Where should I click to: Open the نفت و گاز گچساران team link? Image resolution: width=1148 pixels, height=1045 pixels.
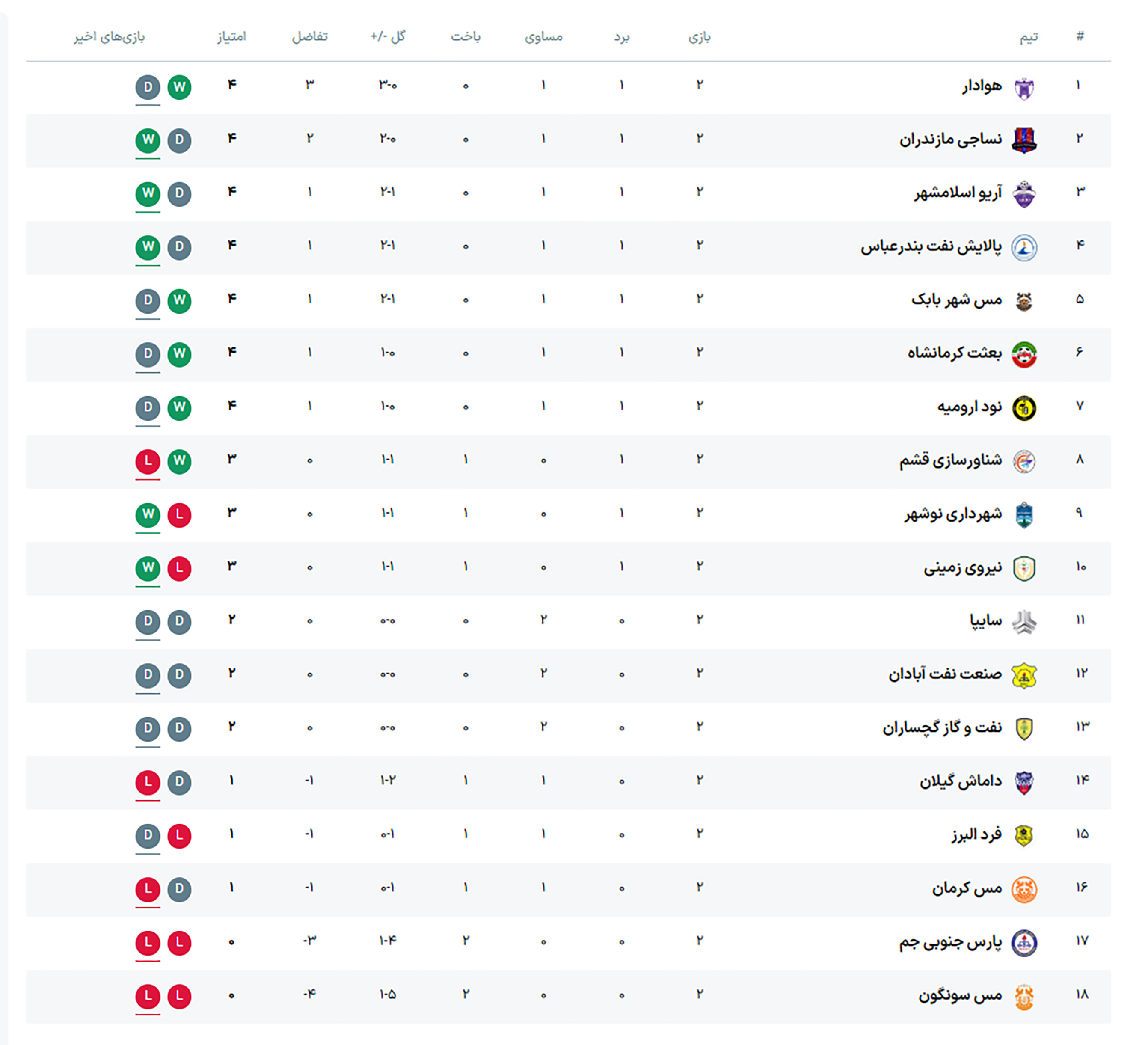(x=942, y=728)
